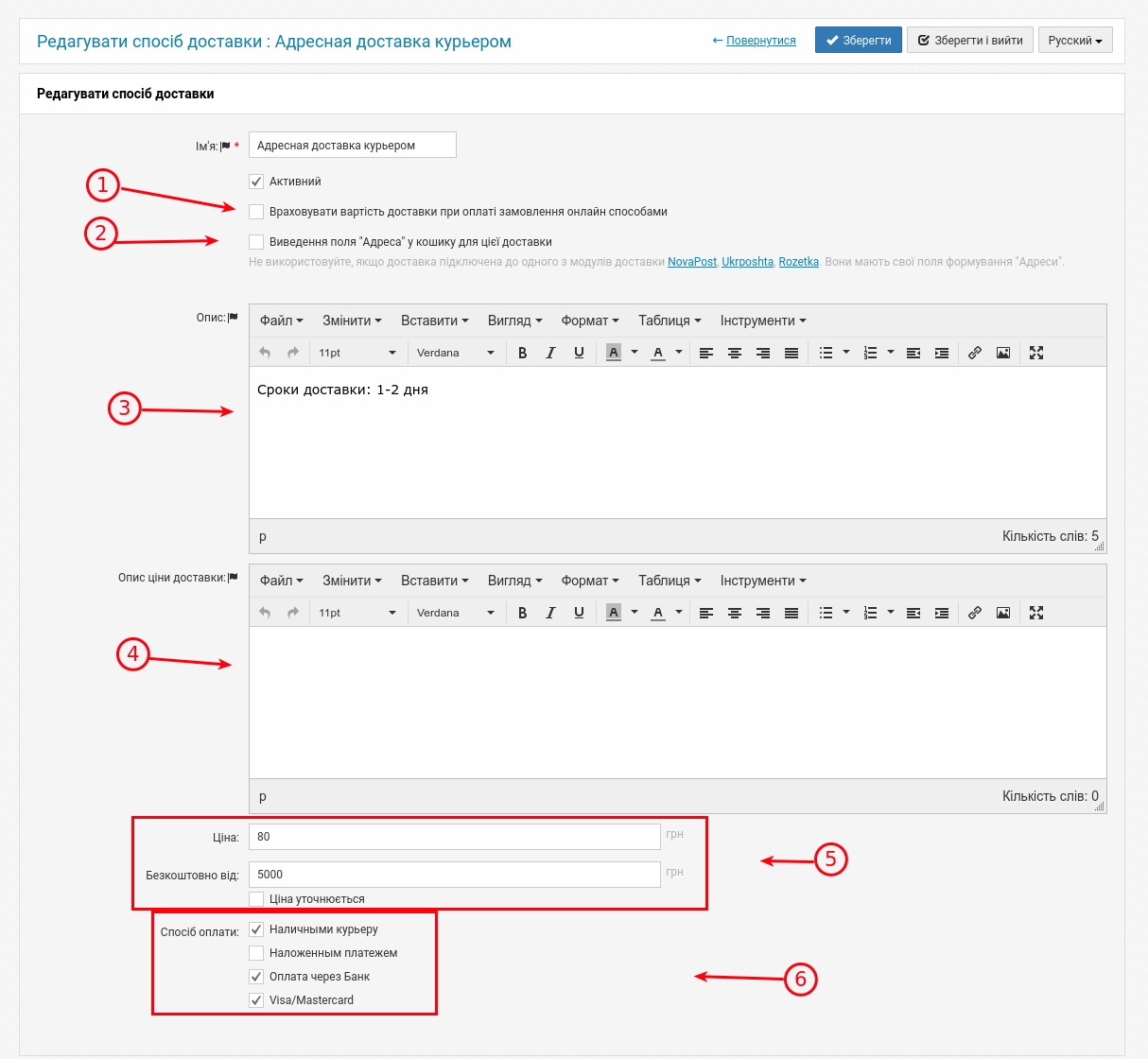
Task: Check the Ціна уточнюється checkbox
Action: [256, 899]
